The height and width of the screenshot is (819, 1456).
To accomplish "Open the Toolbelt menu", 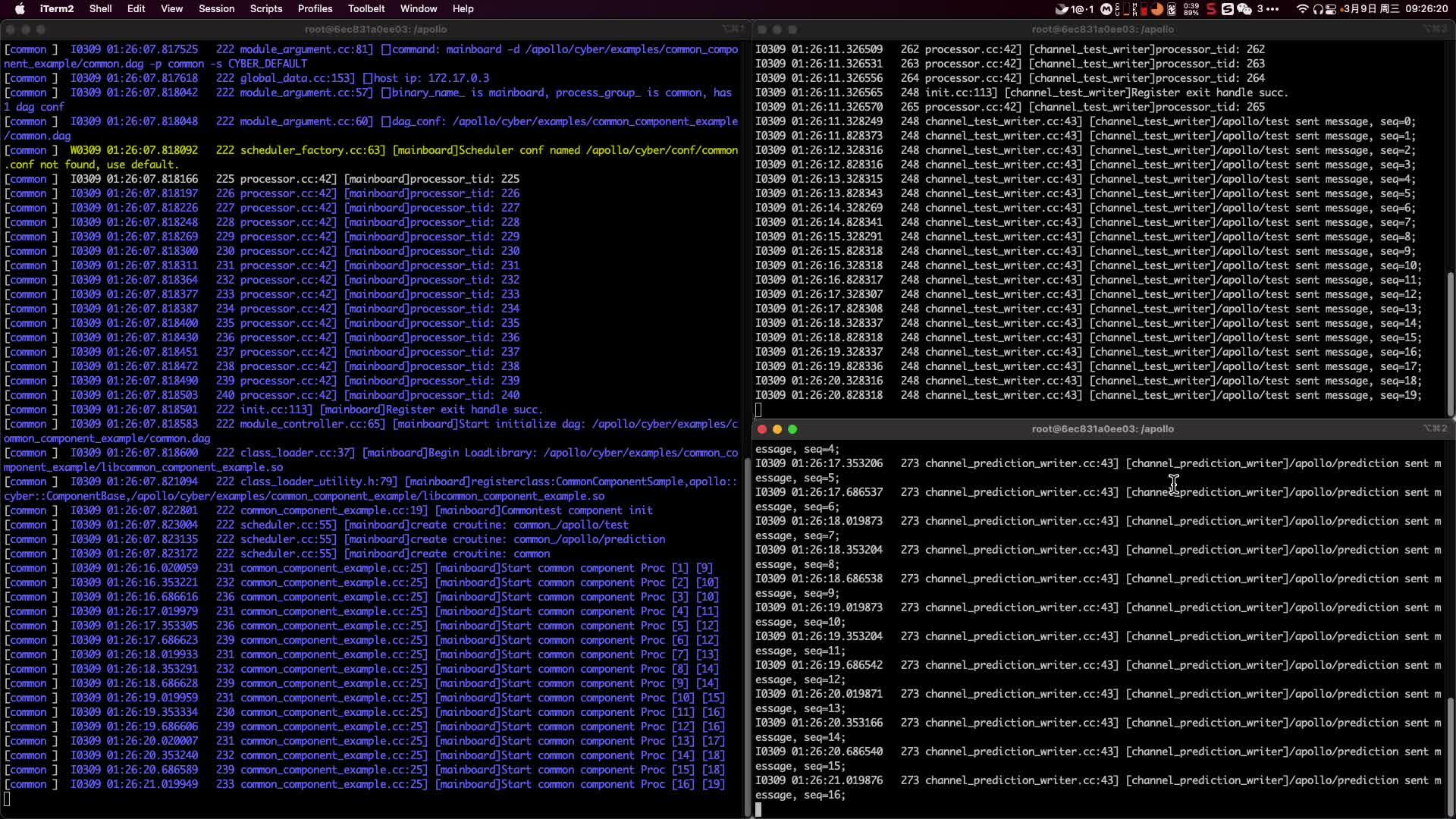I will click(366, 9).
